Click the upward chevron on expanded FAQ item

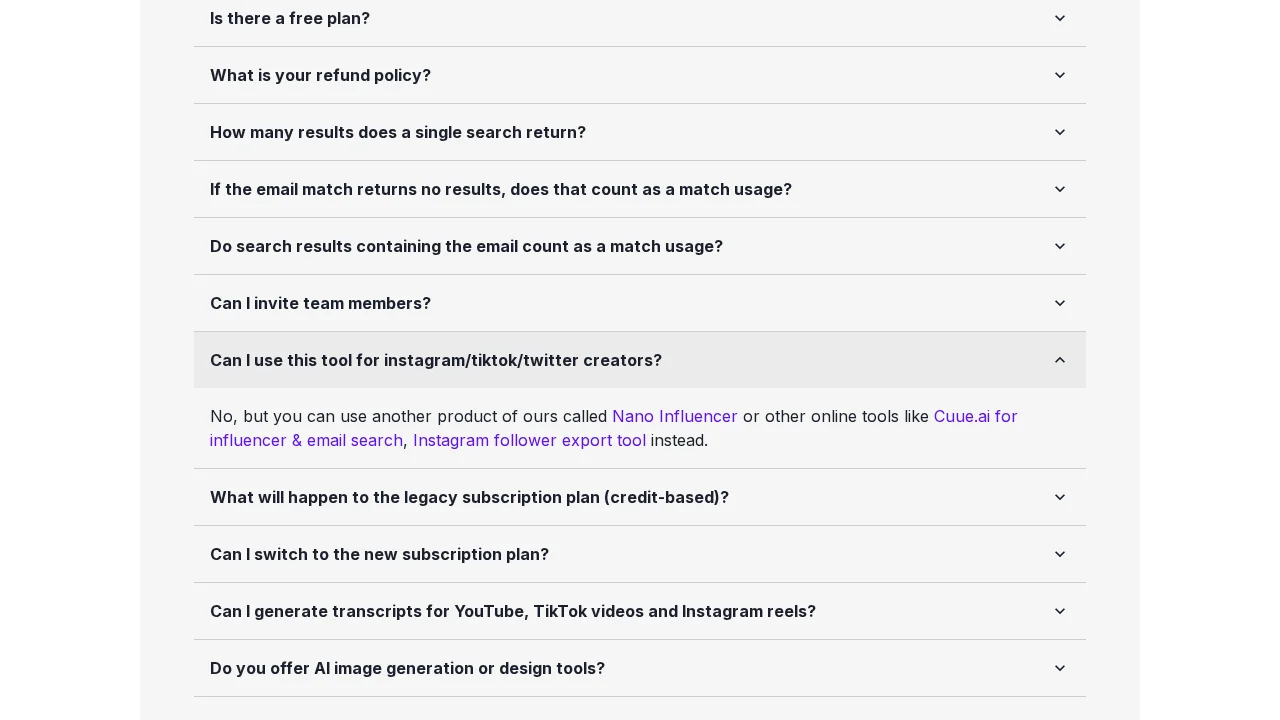coord(1060,360)
